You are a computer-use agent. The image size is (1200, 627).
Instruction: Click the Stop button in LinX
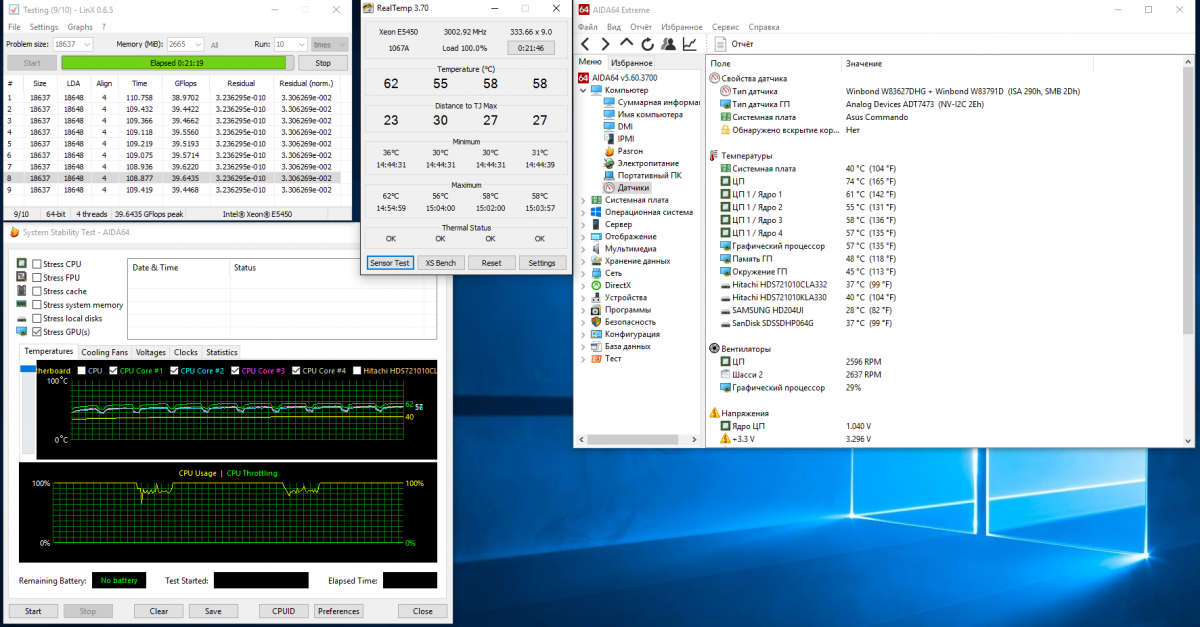click(x=322, y=63)
